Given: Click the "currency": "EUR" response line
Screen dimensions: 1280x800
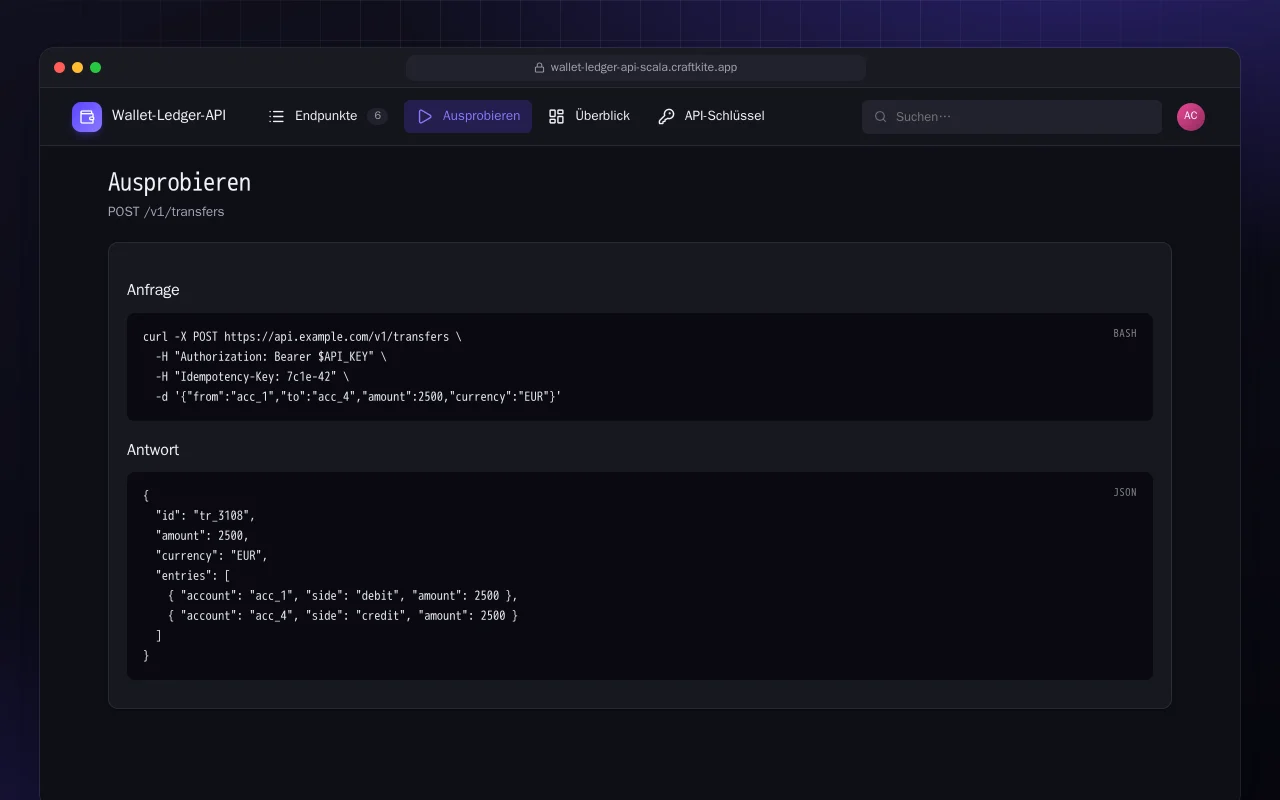Looking at the screenshot, I should pyautogui.click(x=212, y=556).
